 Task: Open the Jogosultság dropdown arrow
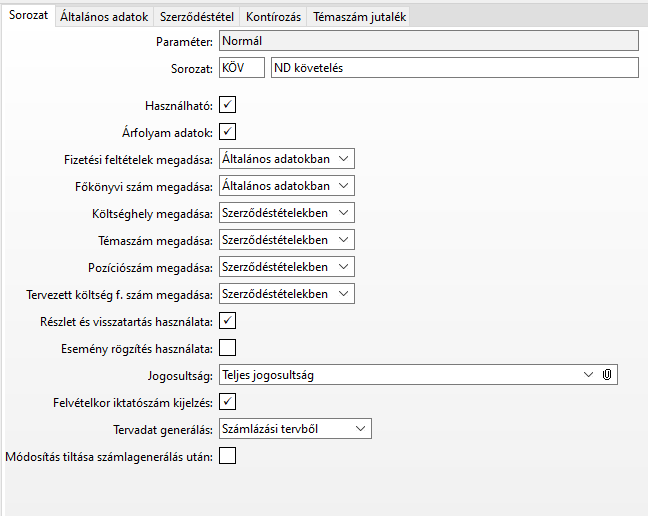coord(588,375)
